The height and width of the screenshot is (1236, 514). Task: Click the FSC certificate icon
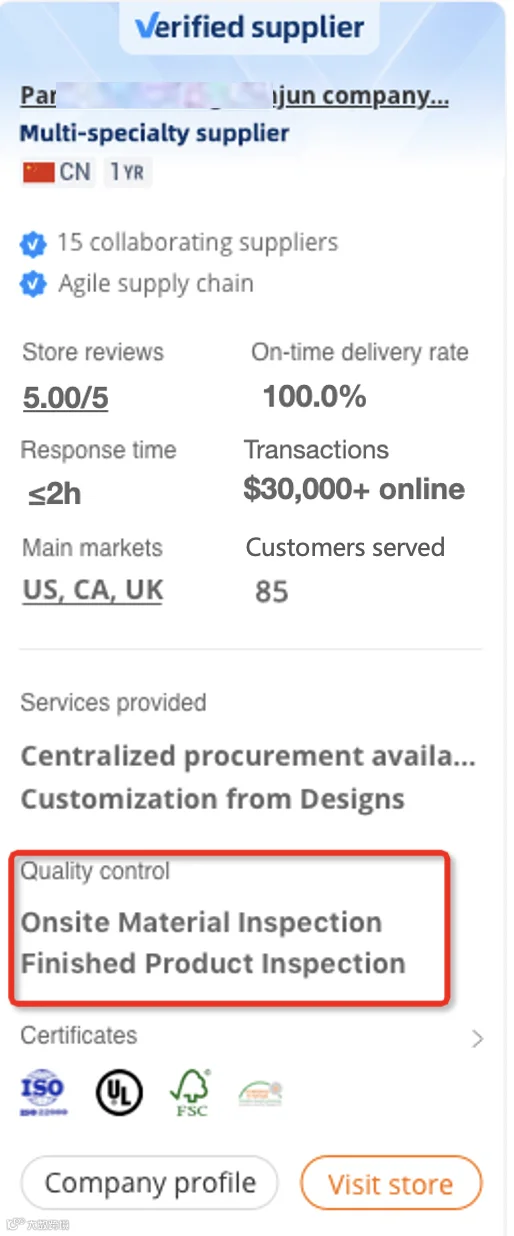pos(191,1093)
